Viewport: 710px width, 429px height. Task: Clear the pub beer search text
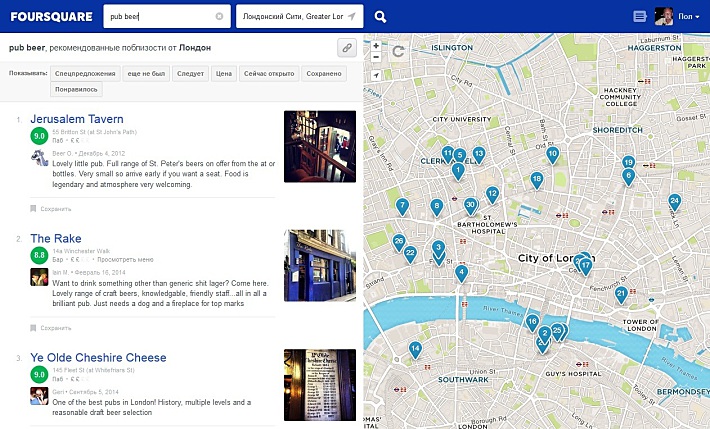(219, 17)
